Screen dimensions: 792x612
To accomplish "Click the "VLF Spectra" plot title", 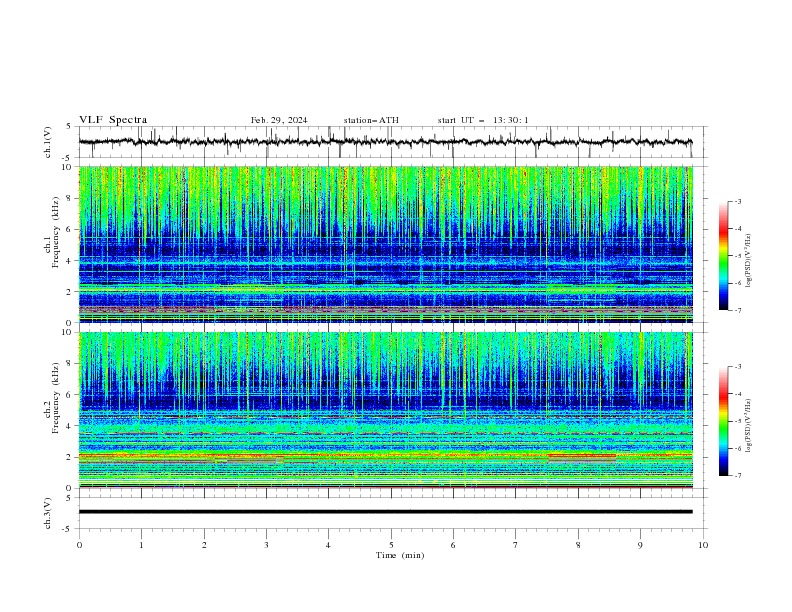I will pos(113,120).
